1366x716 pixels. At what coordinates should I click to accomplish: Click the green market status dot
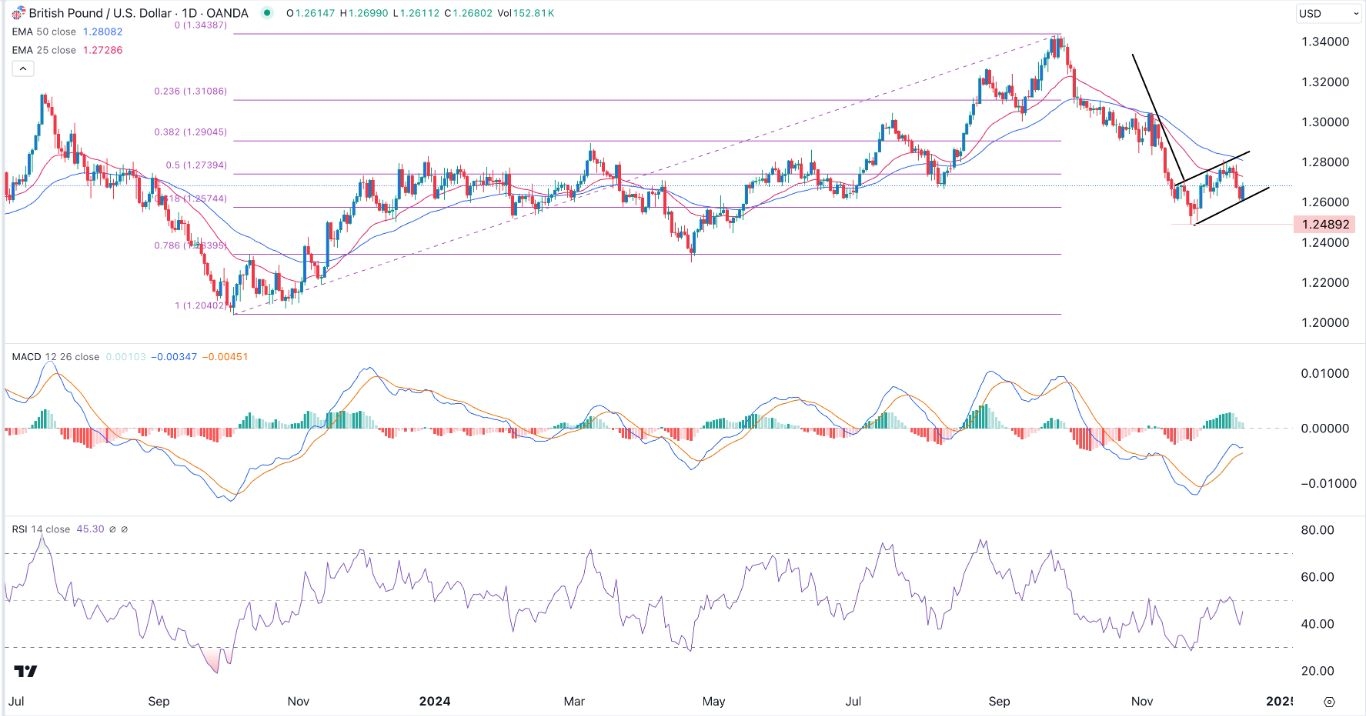tap(265, 13)
